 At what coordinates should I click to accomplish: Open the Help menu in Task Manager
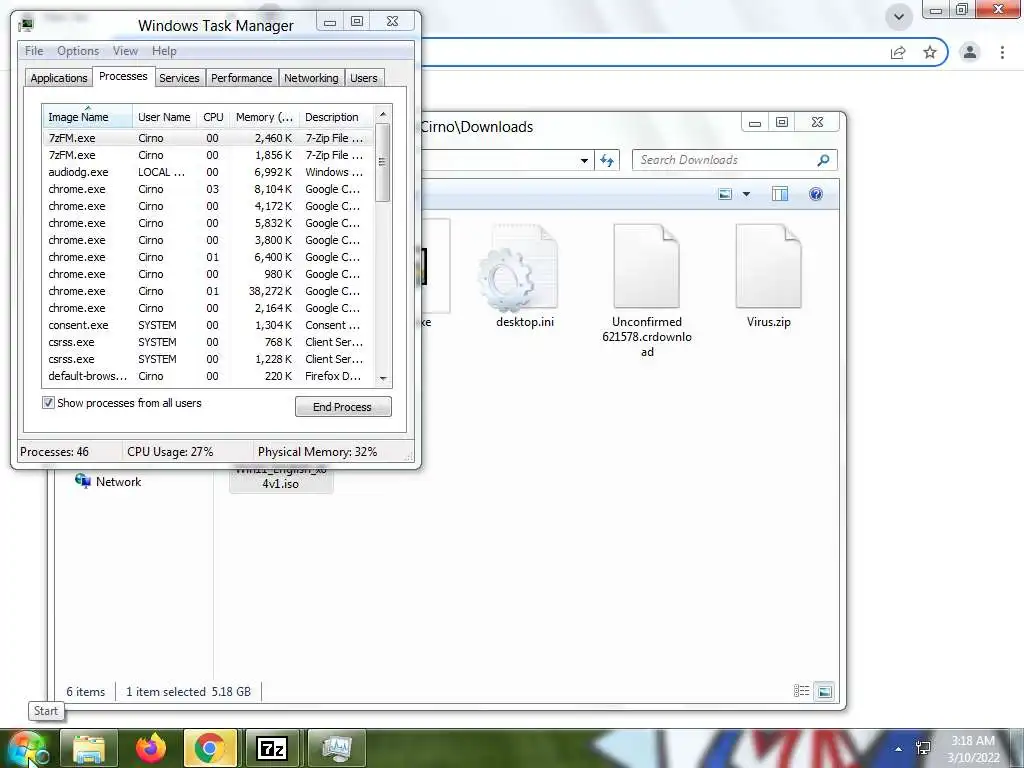pyautogui.click(x=164, y=51)
